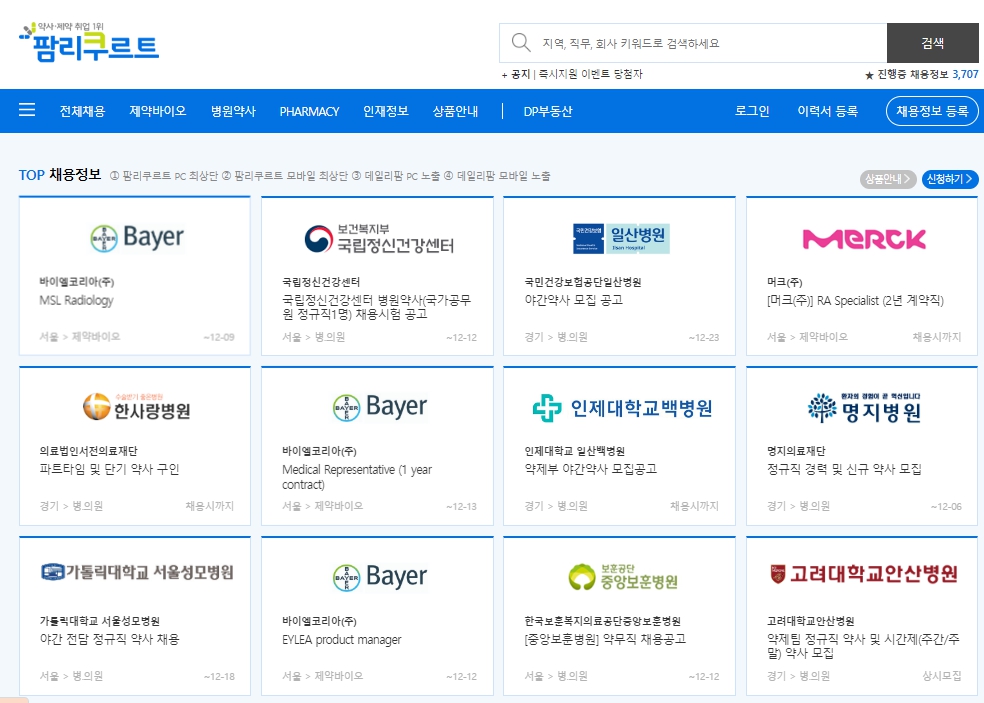Viewport: 984px width, 703px height.
Task: Open the 가톨릭대학교 서울성모병원 logo
Action: (137, 572)
